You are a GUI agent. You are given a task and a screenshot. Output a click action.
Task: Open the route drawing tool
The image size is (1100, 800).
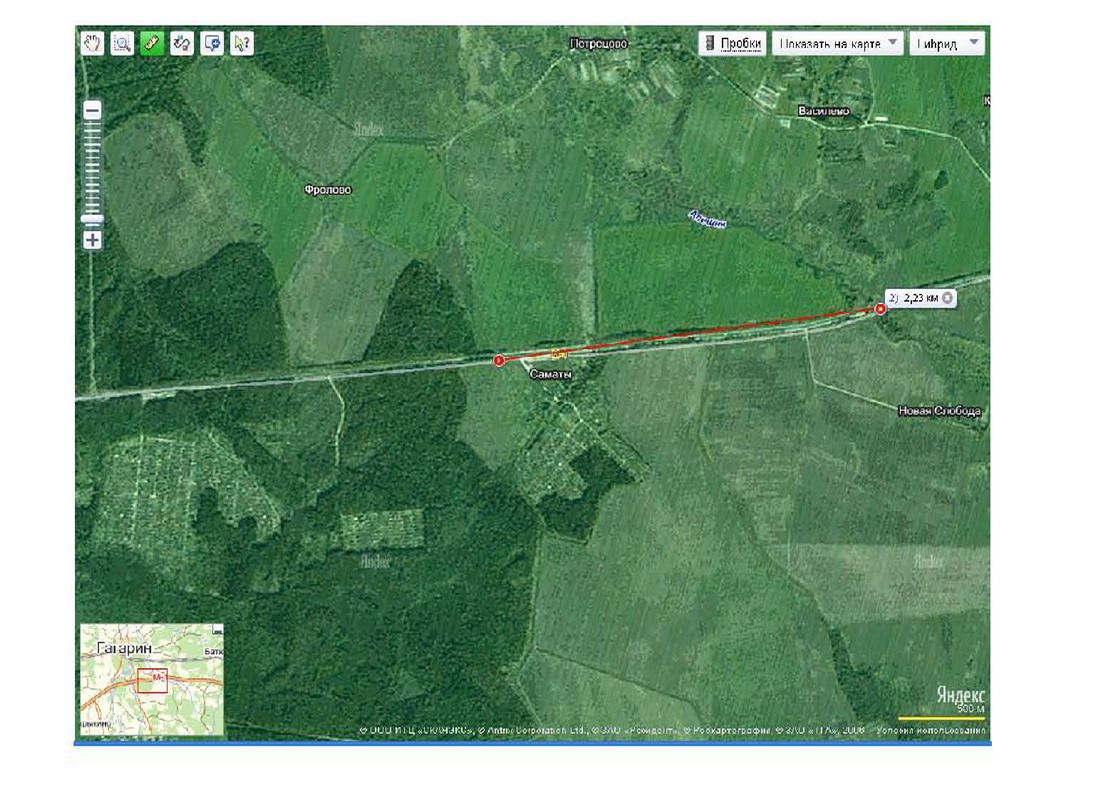pyautogui.click(x=182, y=43)
